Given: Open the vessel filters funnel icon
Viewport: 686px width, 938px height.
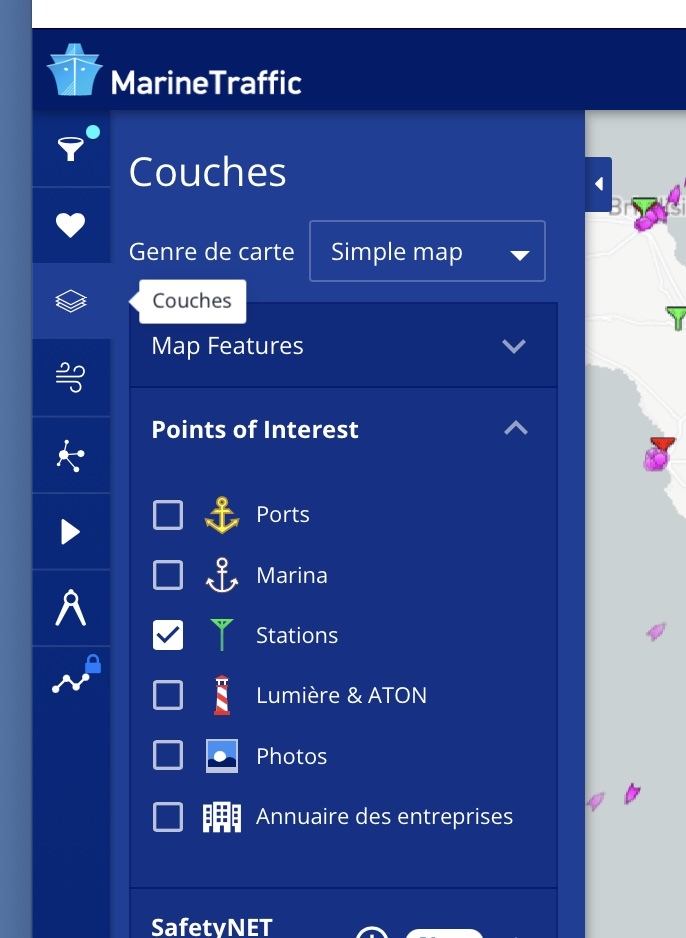Looking at the screenshot, I should coord(71,148).
